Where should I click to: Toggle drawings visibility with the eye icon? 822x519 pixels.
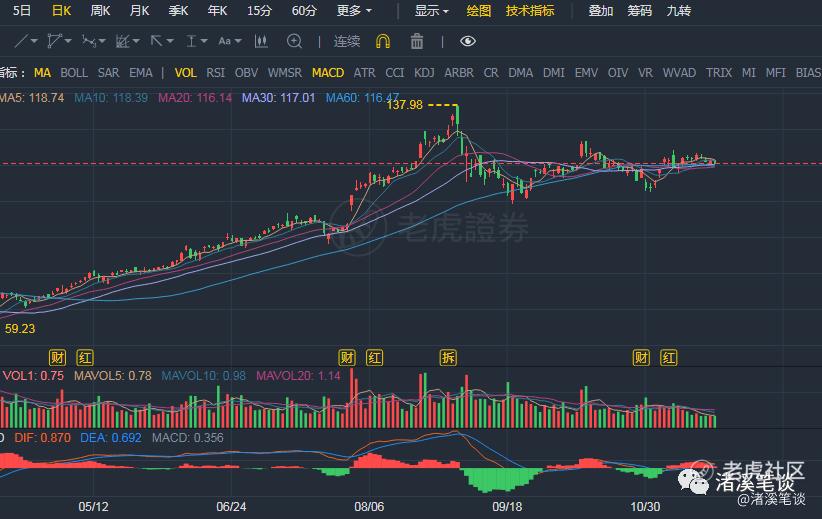point(468,41)
